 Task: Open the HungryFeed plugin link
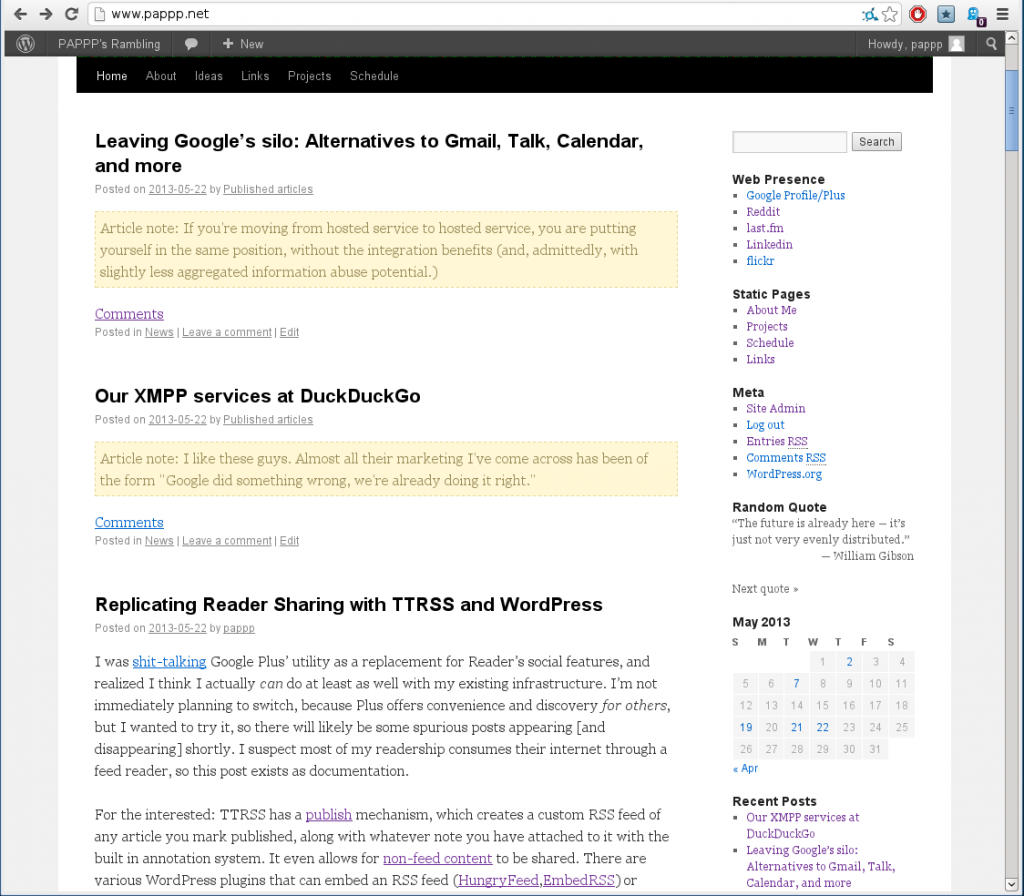[x=498, y=880]
